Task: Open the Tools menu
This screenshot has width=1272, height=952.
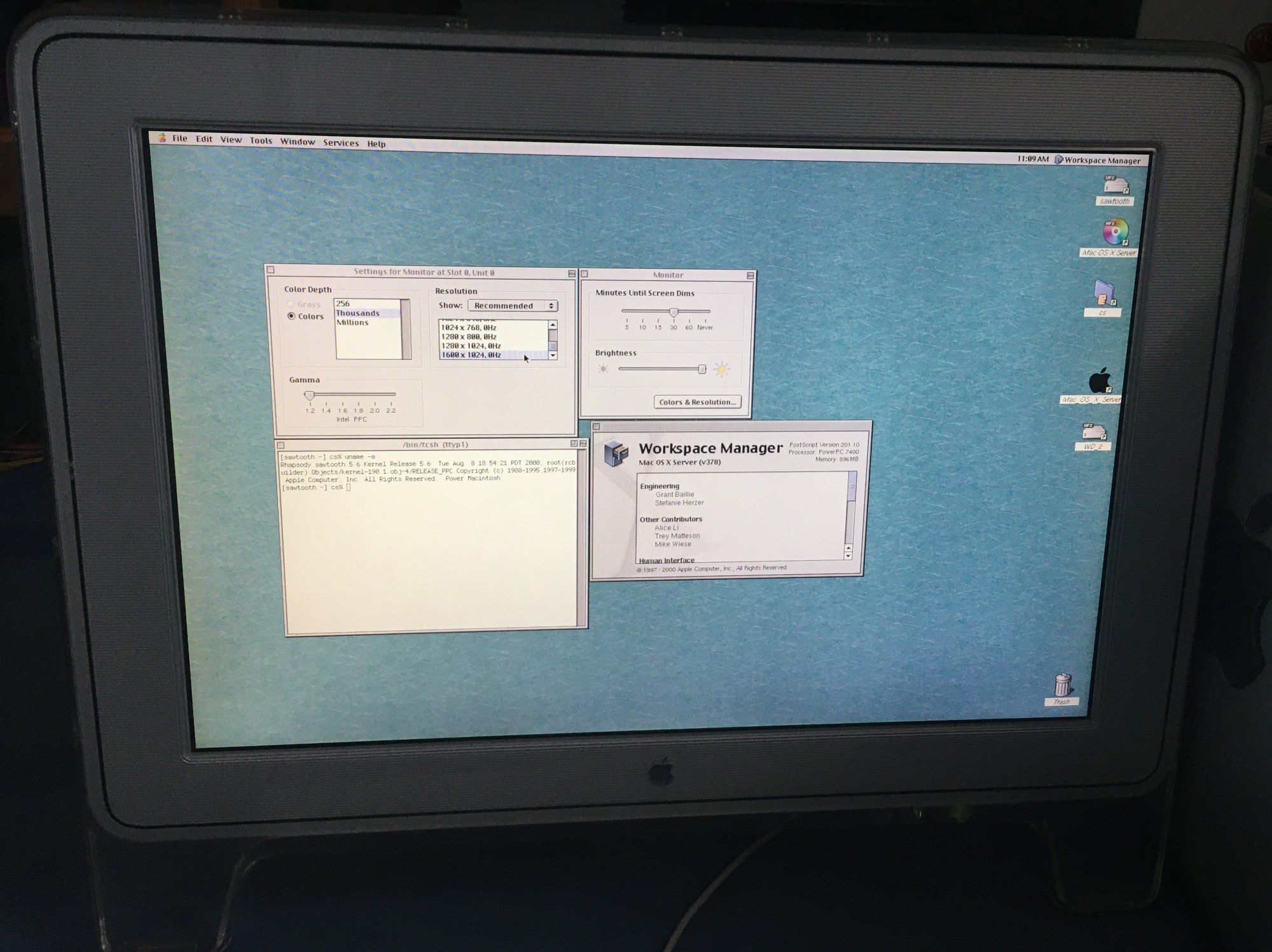Action: coord(261,141)
